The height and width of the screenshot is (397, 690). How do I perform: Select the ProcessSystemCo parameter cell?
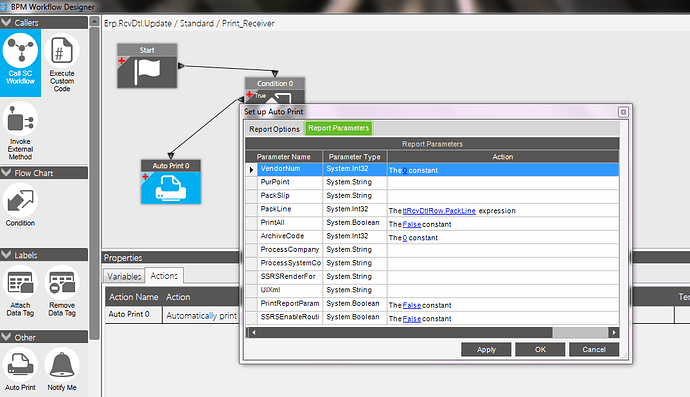290,263
